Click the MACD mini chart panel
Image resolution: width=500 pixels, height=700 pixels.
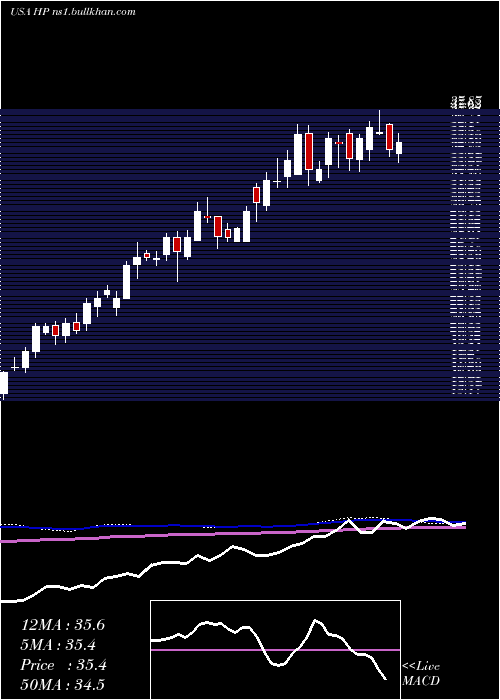pos(275,650)
